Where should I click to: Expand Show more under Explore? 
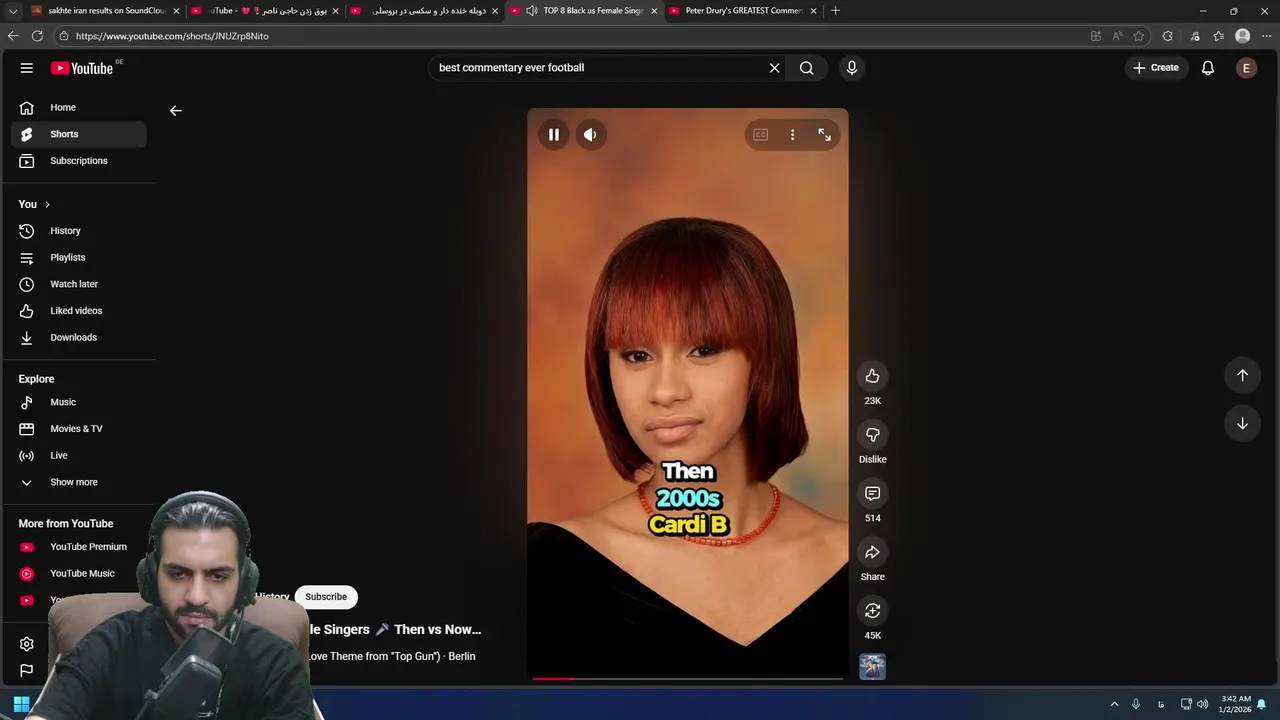click(x=79, y=482)
